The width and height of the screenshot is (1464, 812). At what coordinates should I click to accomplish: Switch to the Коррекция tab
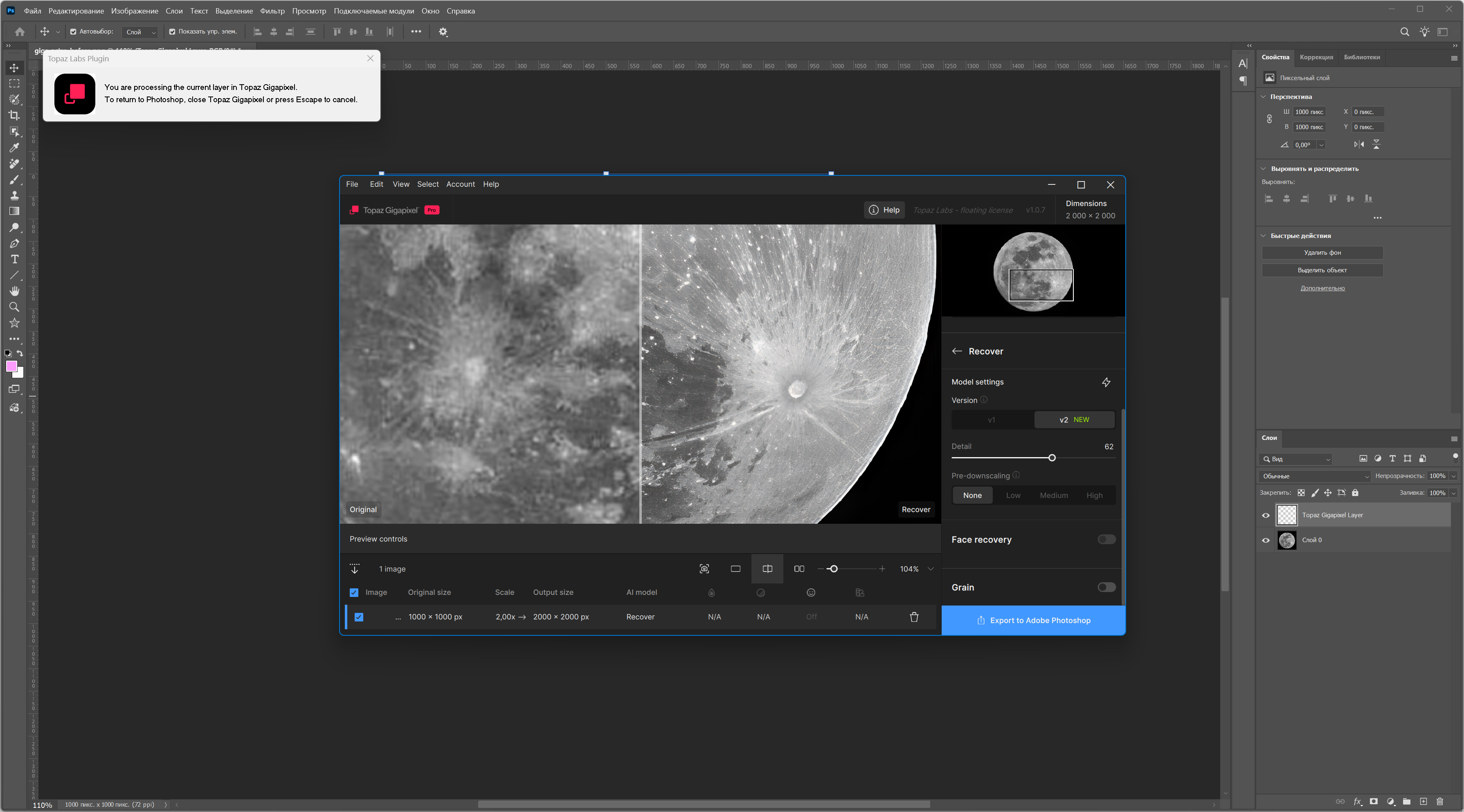pyautogui.click(x=1316, y=57)
